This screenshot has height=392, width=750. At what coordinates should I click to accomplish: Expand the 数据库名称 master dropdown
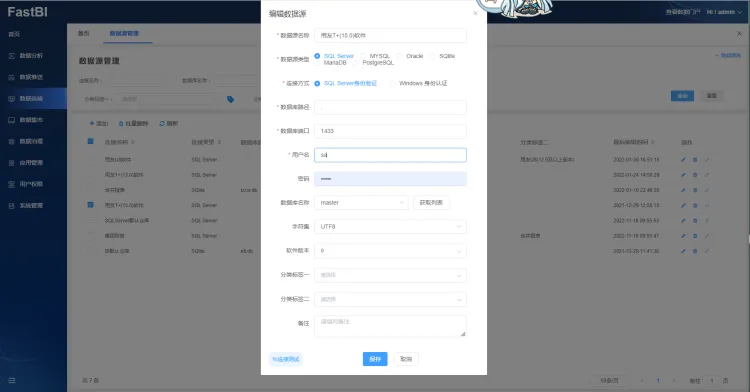[362, 203]
